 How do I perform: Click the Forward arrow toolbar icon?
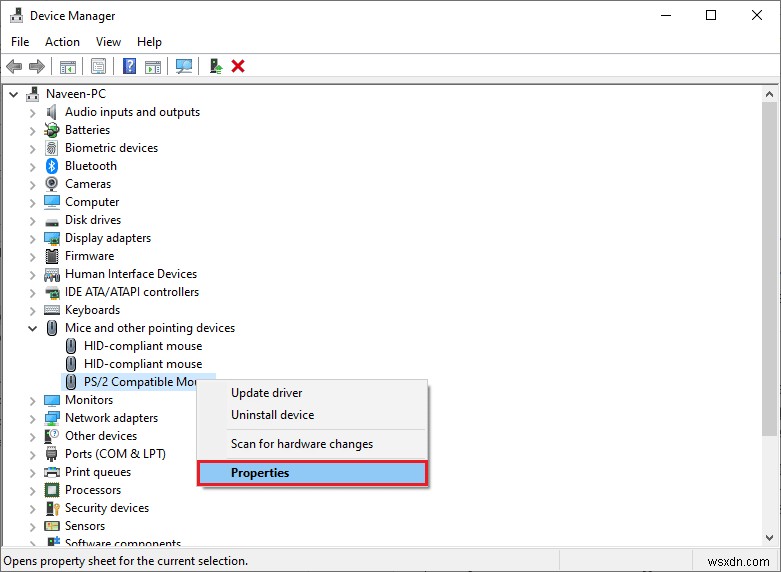click(37, 66)
